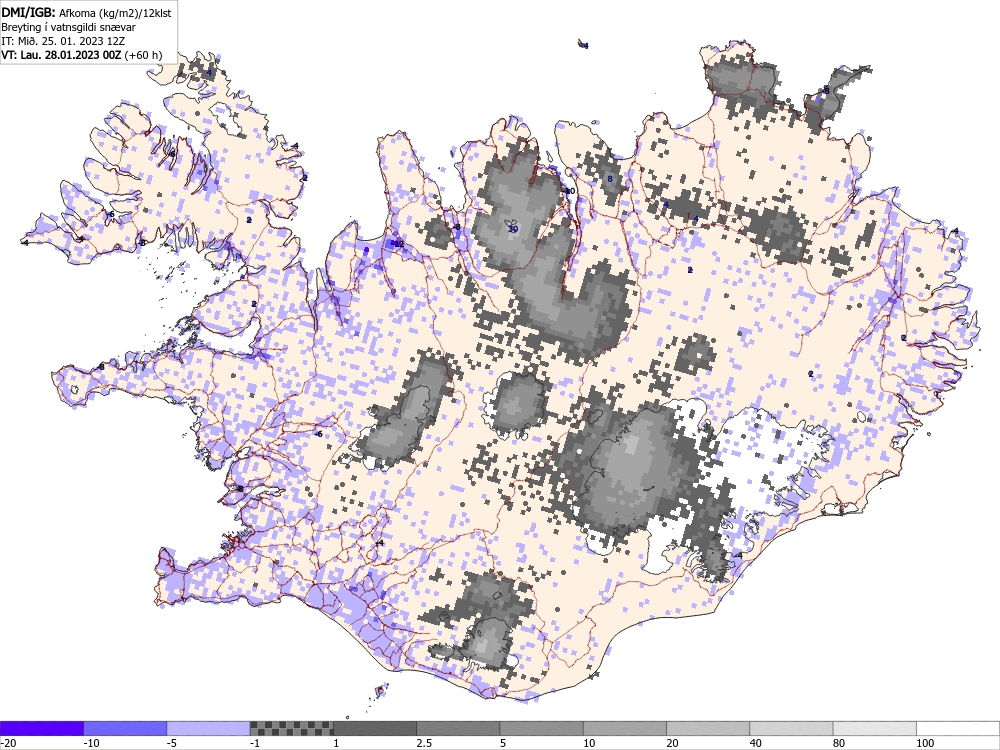This screenshot has height=750, width=1000.
Task: Click the '-10' legend scale label
Action: [x=92, y=743]
